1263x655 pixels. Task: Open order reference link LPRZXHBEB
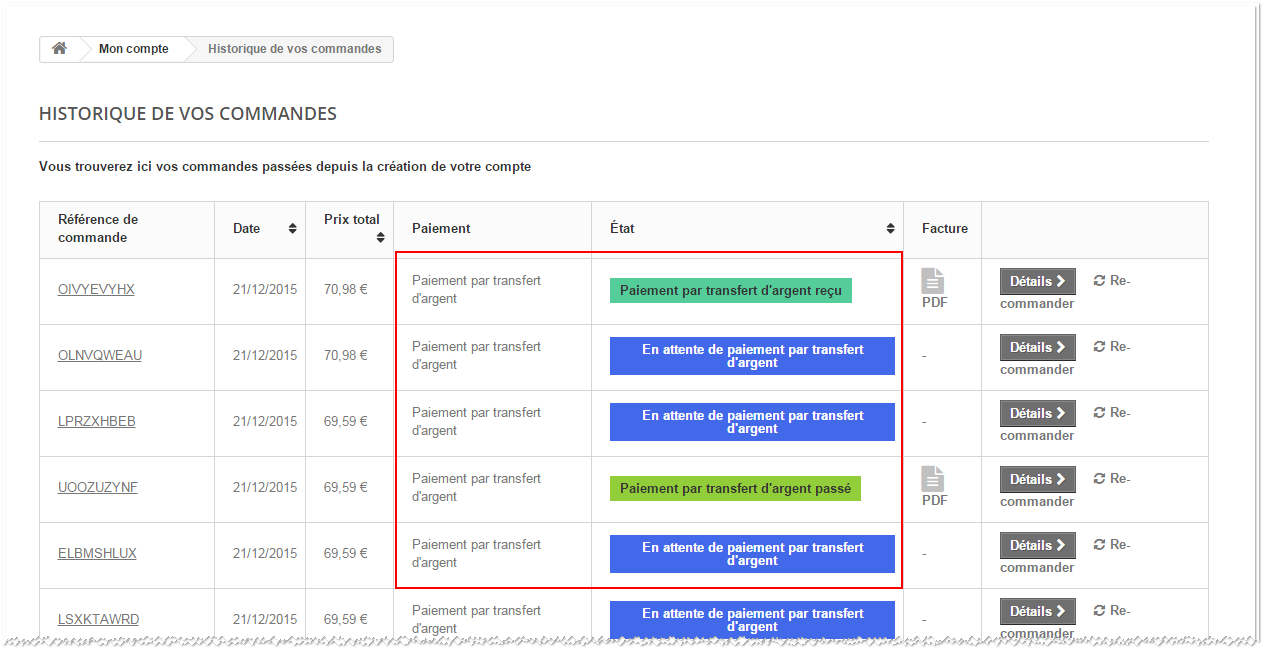[x=97, y=422]
